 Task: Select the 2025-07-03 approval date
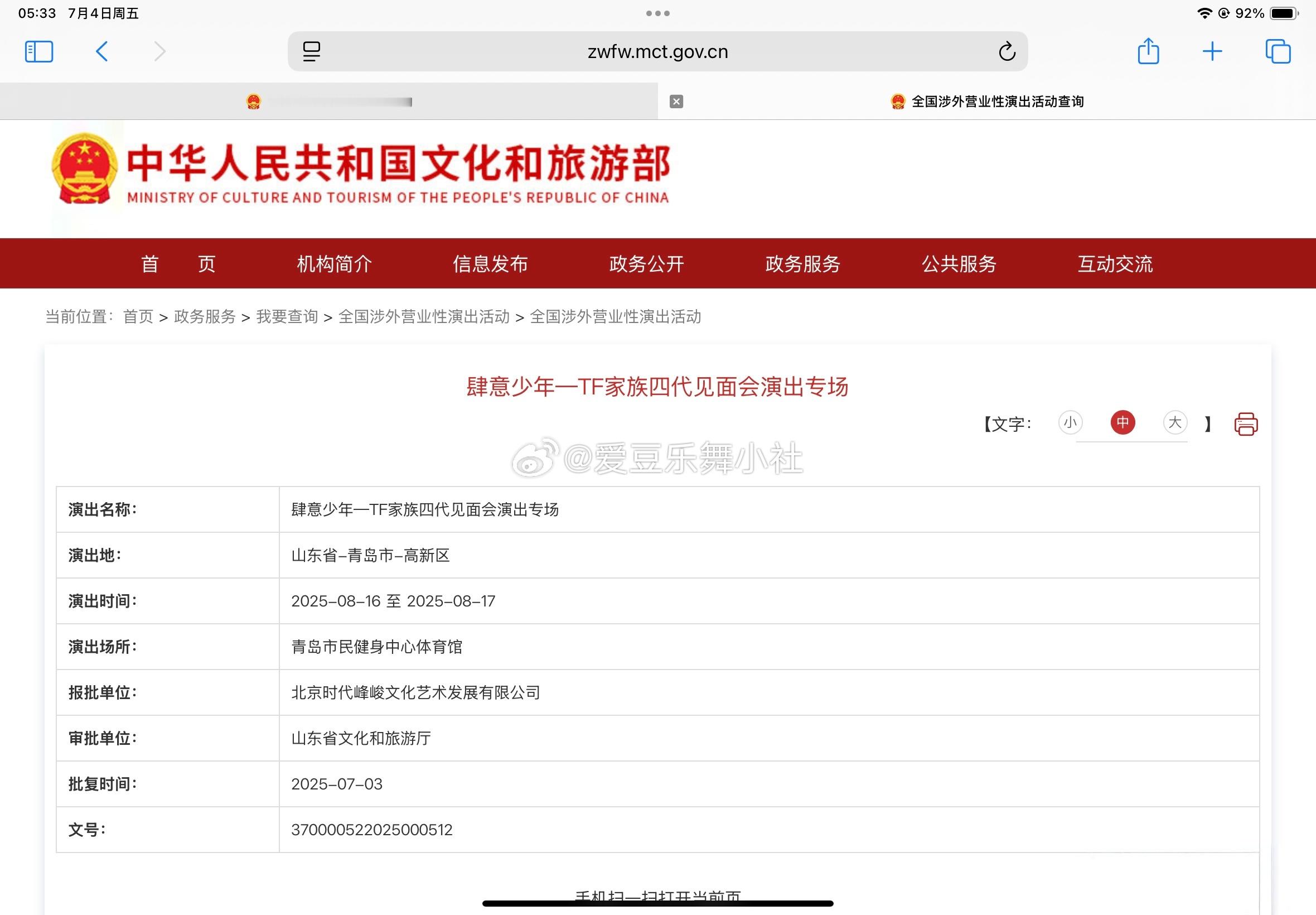click(x=337, y=784)
